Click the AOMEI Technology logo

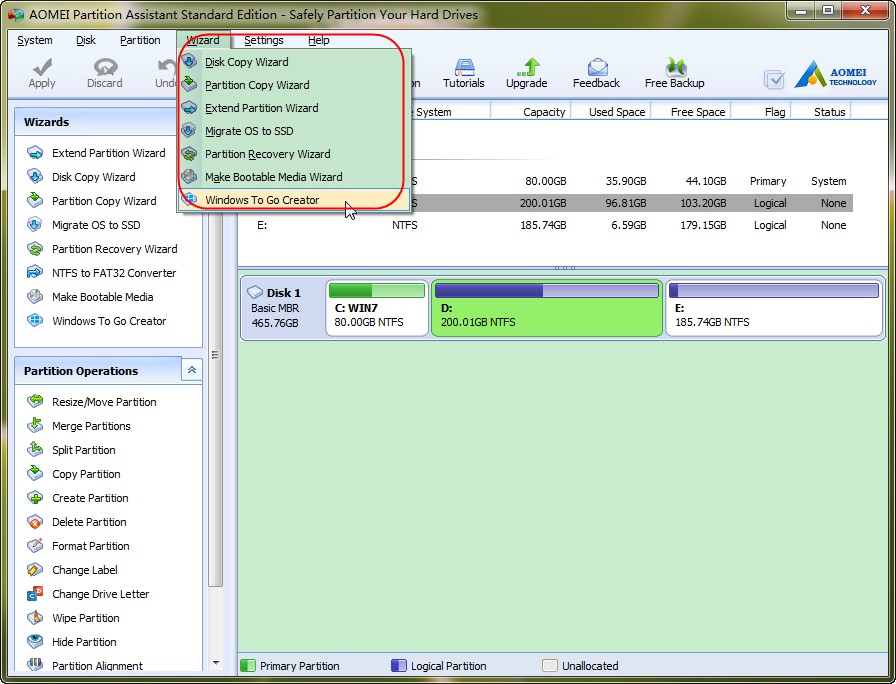835,75
